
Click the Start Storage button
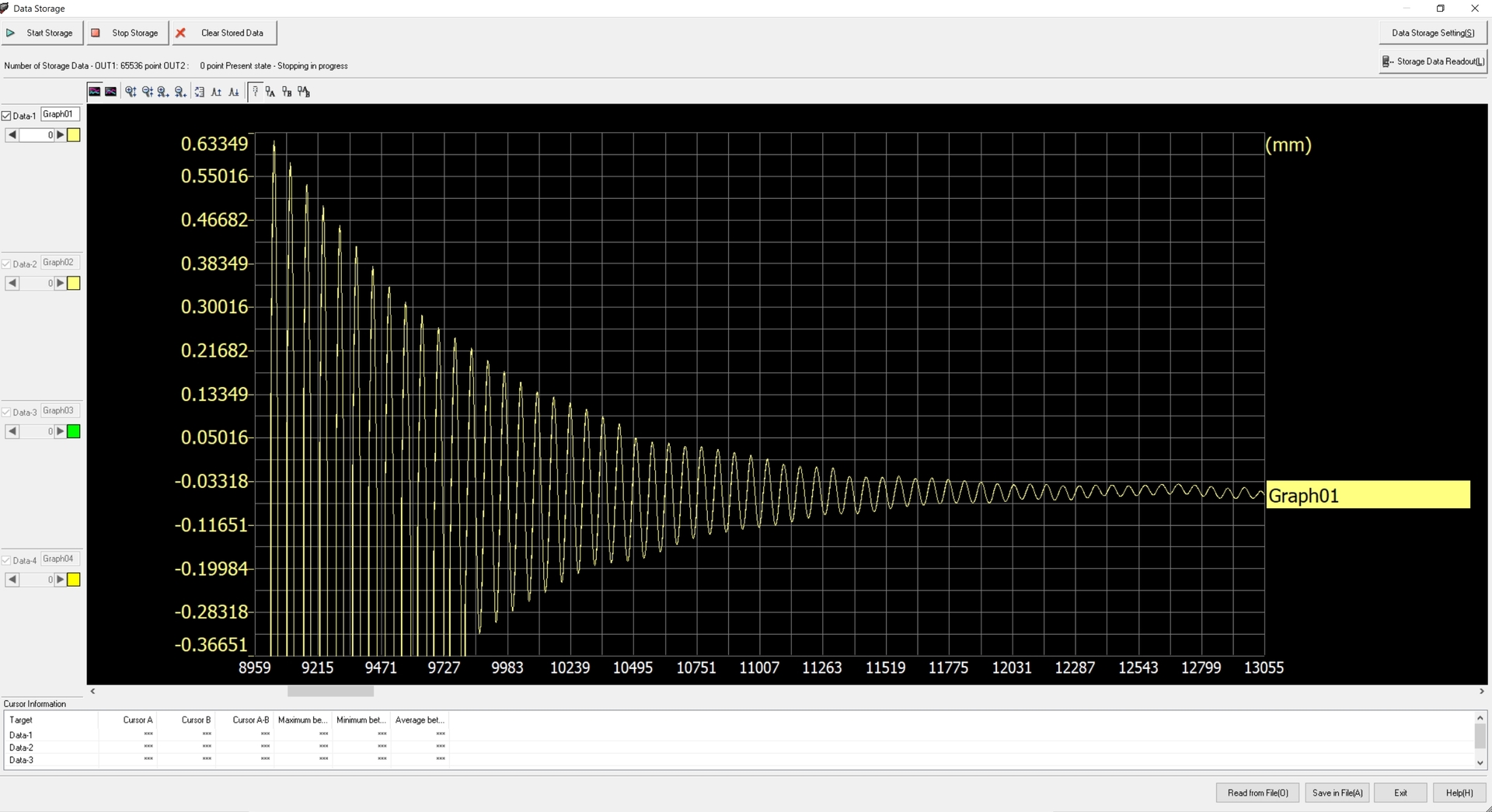[x=41, y=33]
